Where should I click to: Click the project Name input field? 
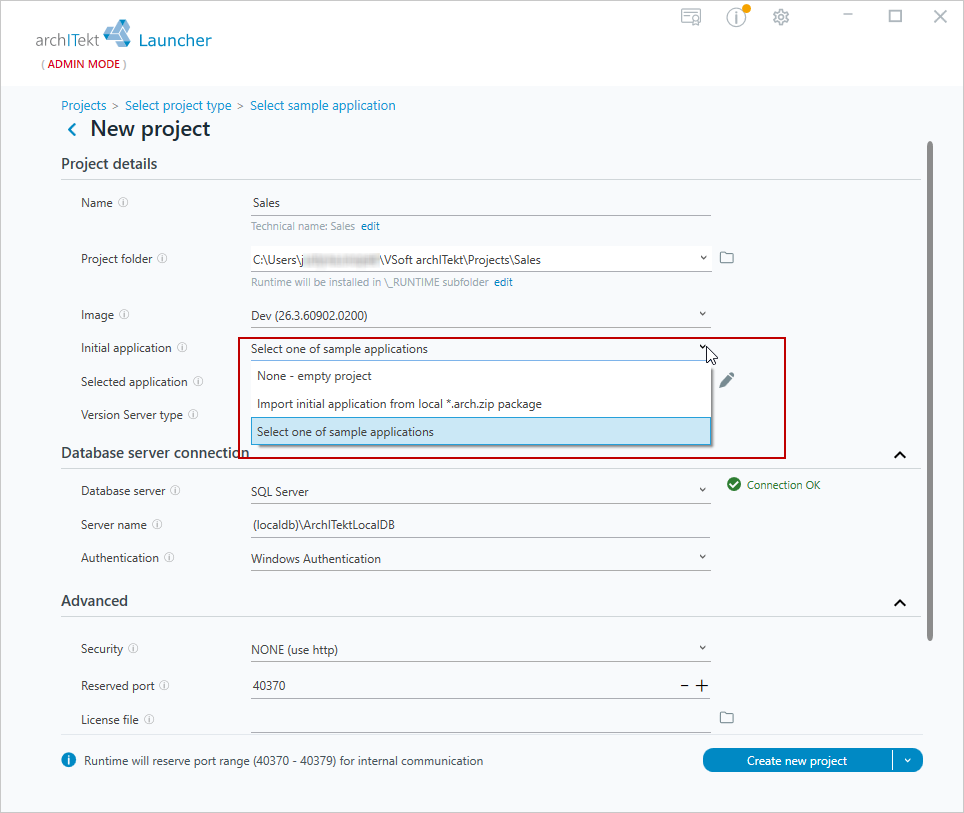tap(481, 203)
